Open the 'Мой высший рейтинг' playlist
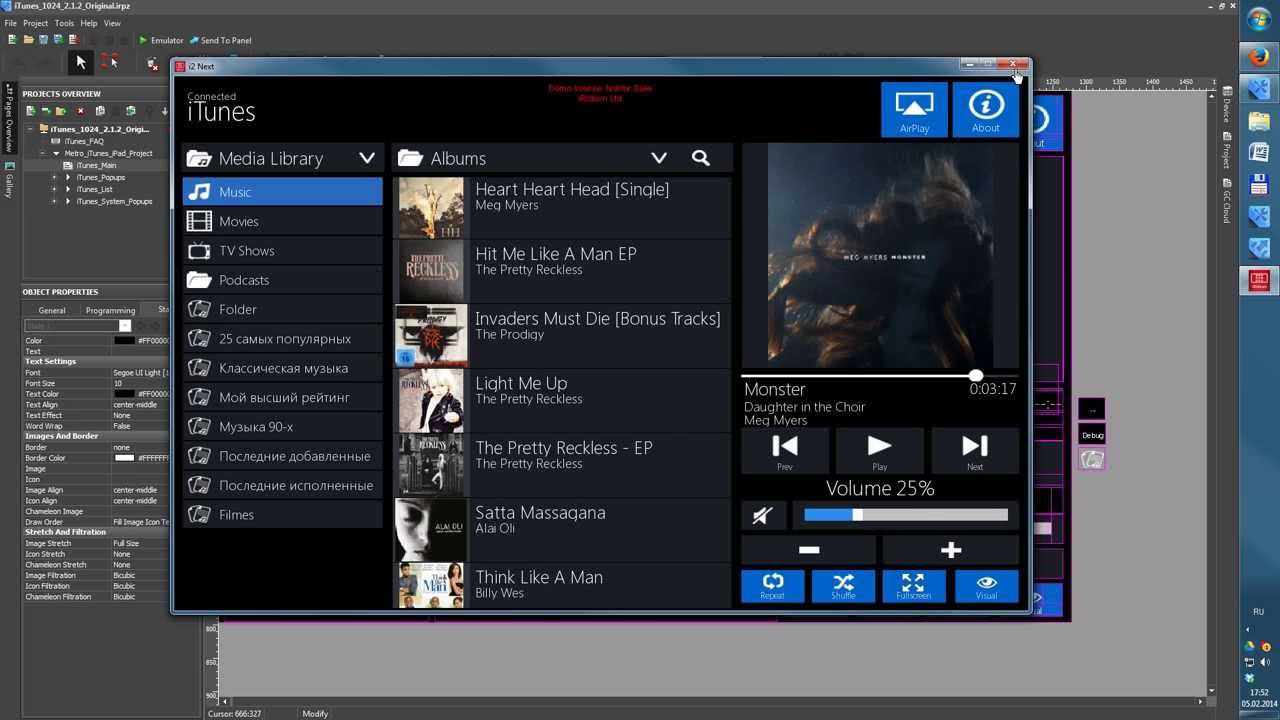Screen dimensions: 1280x720 tap(283, 397)
